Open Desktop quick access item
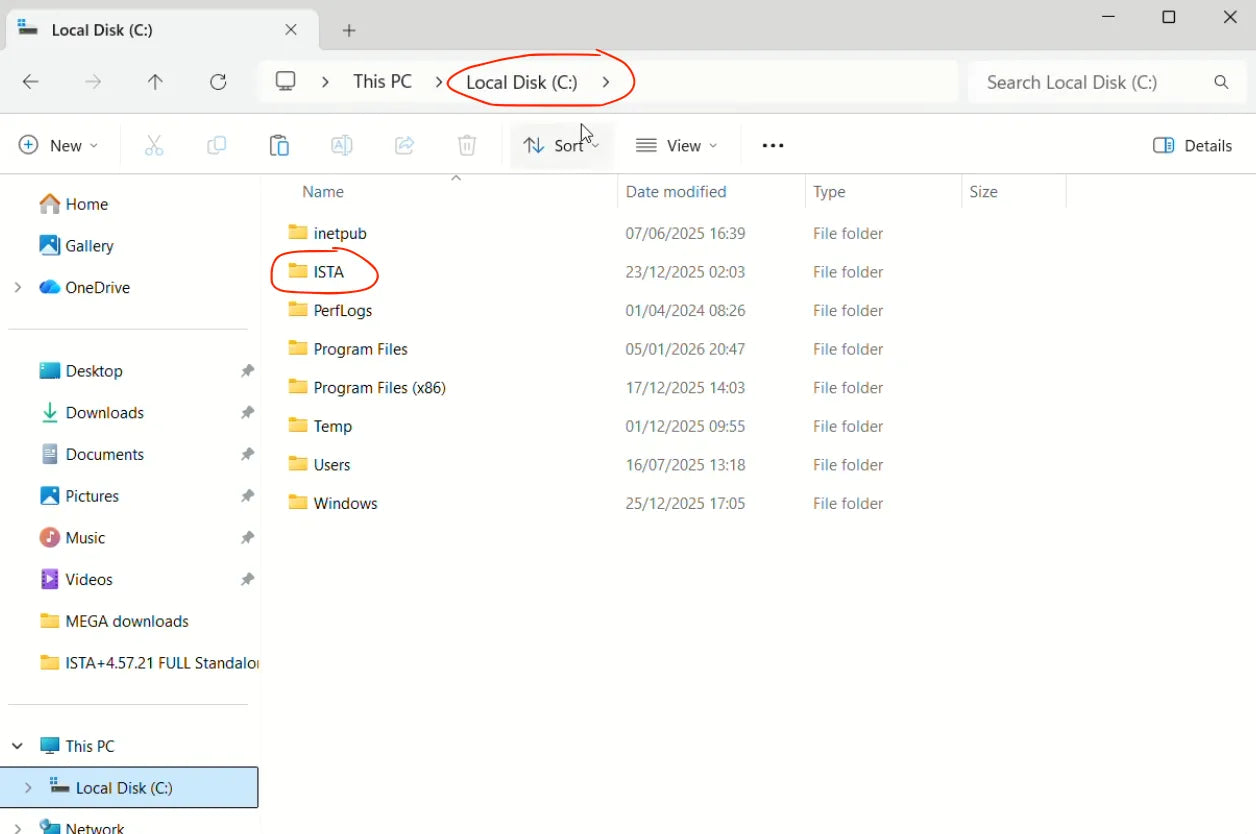 pyautogui.click(x=81, y=371)
